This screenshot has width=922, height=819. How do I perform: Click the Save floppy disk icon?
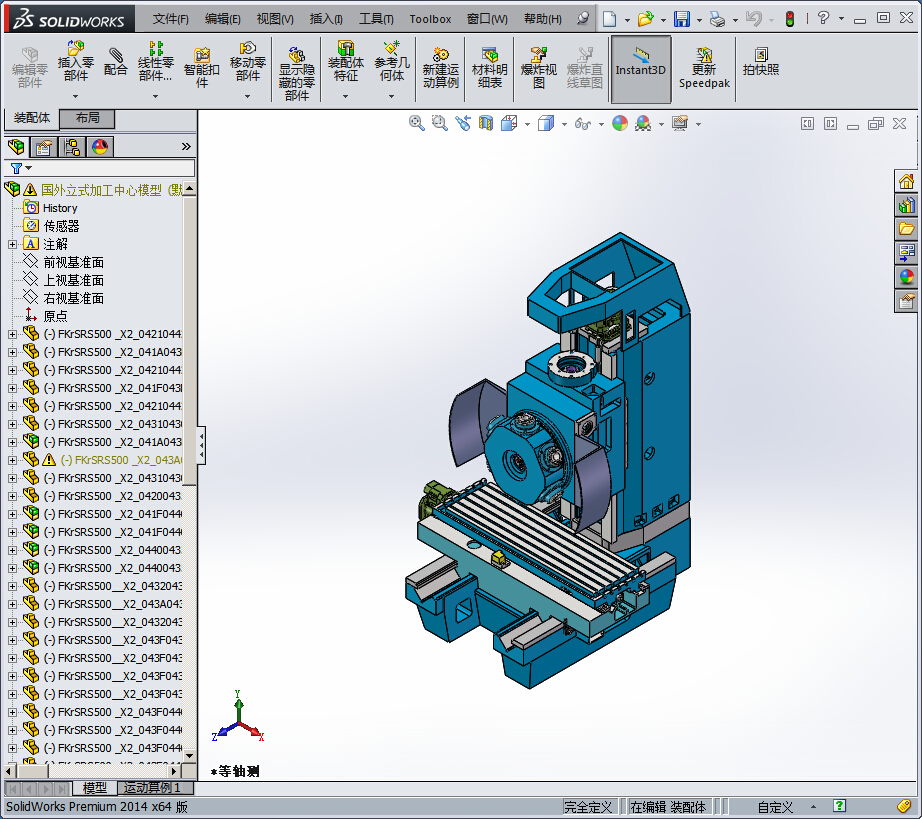[682, 19]
